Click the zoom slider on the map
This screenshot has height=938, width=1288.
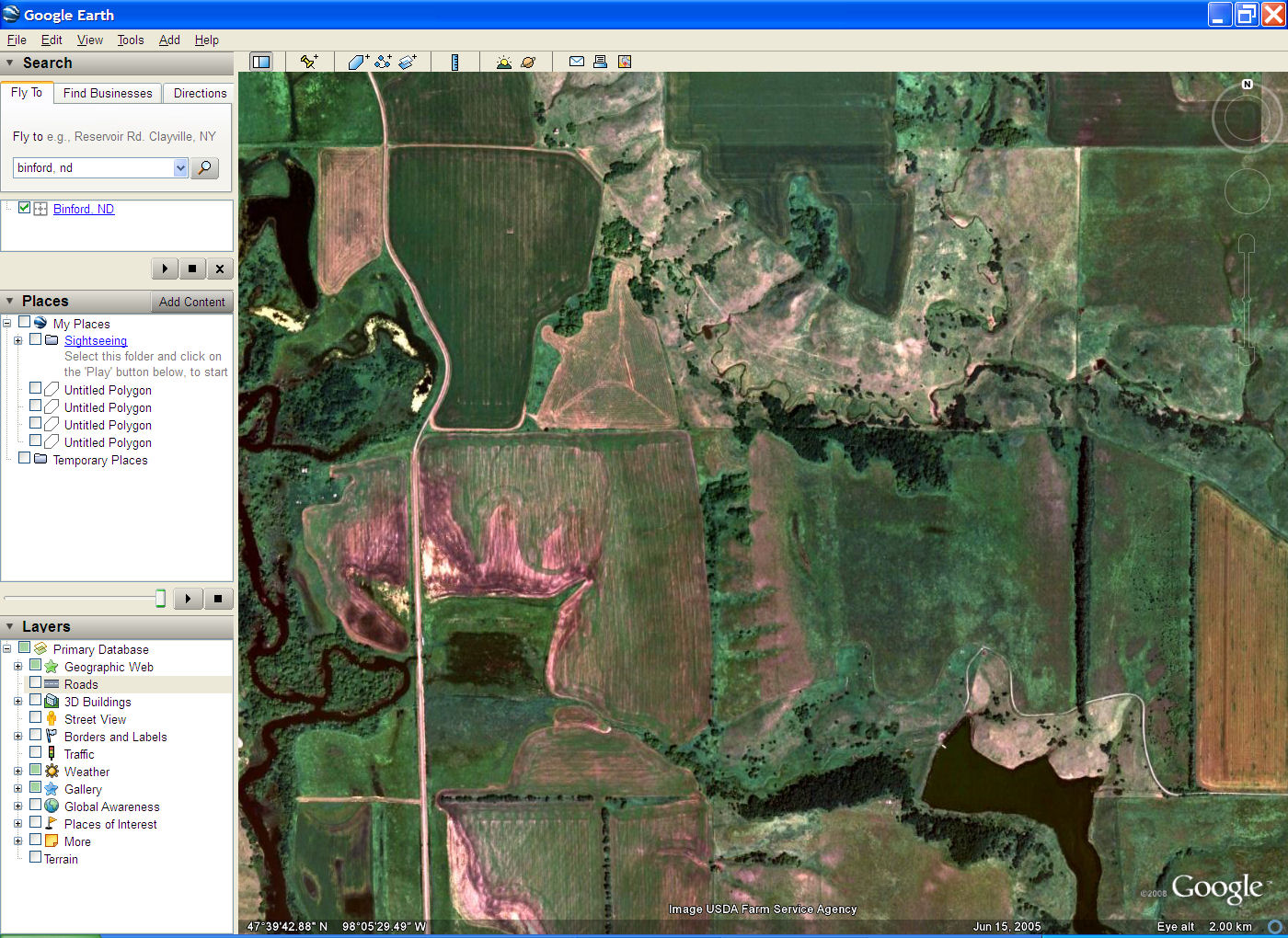pyautogui.click(x=1247, y=301)
